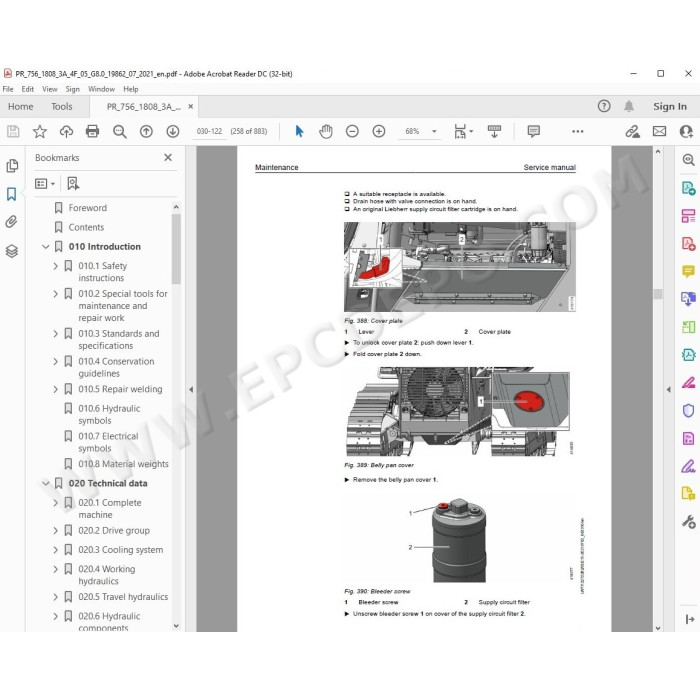
Task: Click Sign In
Action: (670, 106)
